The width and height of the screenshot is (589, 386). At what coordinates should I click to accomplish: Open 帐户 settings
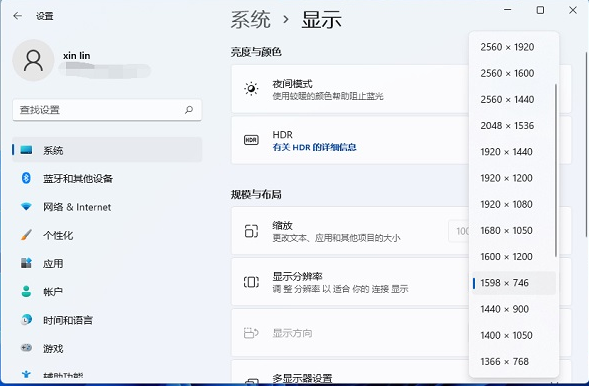(107, 292)
